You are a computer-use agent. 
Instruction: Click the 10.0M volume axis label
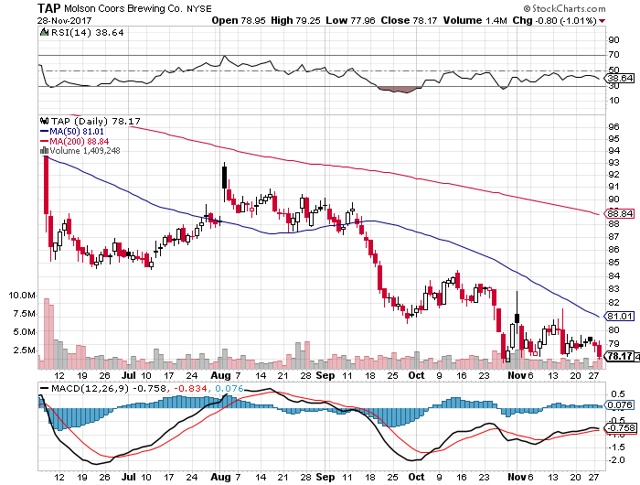point(22,295)
